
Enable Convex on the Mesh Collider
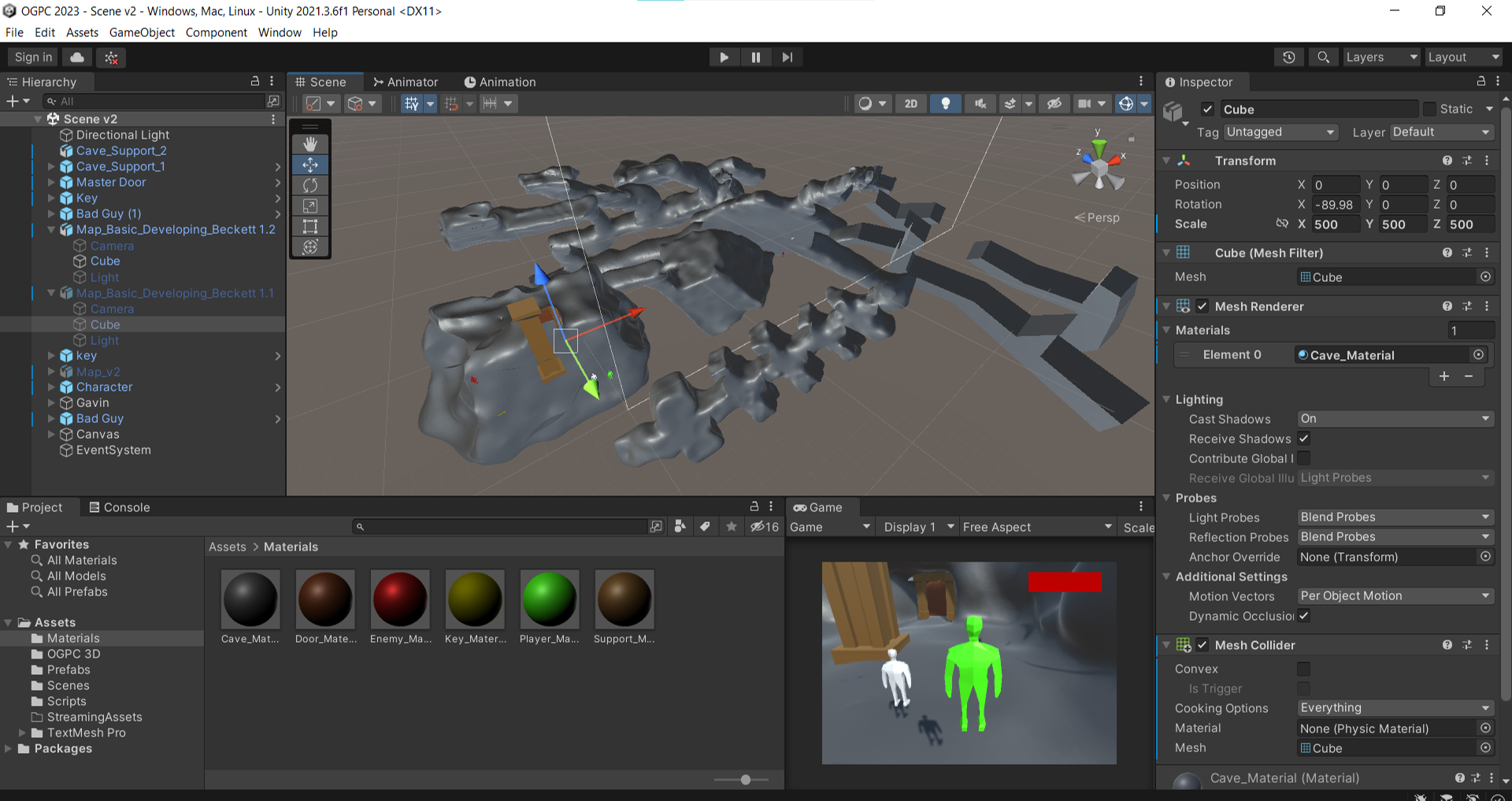coord(1303,669)
